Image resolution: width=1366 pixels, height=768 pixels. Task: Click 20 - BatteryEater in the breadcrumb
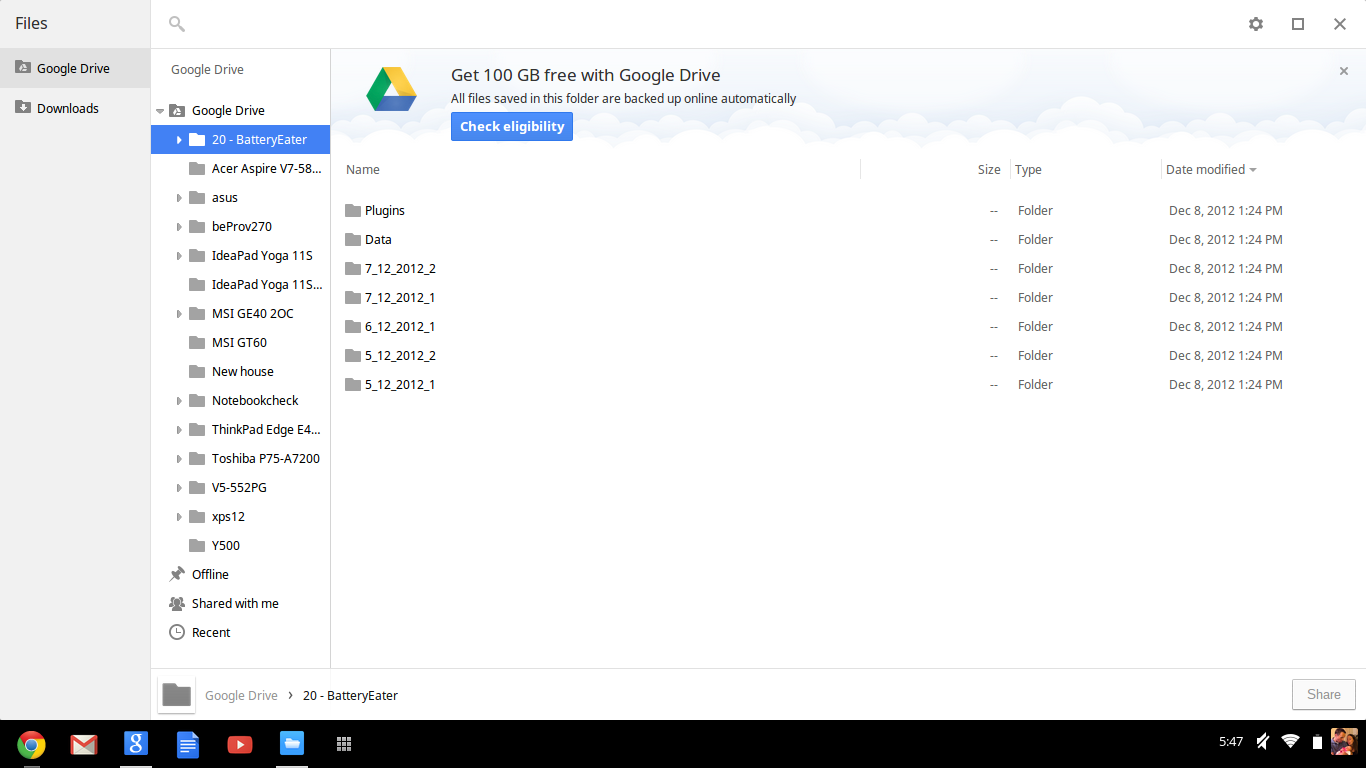coord(350,695)
